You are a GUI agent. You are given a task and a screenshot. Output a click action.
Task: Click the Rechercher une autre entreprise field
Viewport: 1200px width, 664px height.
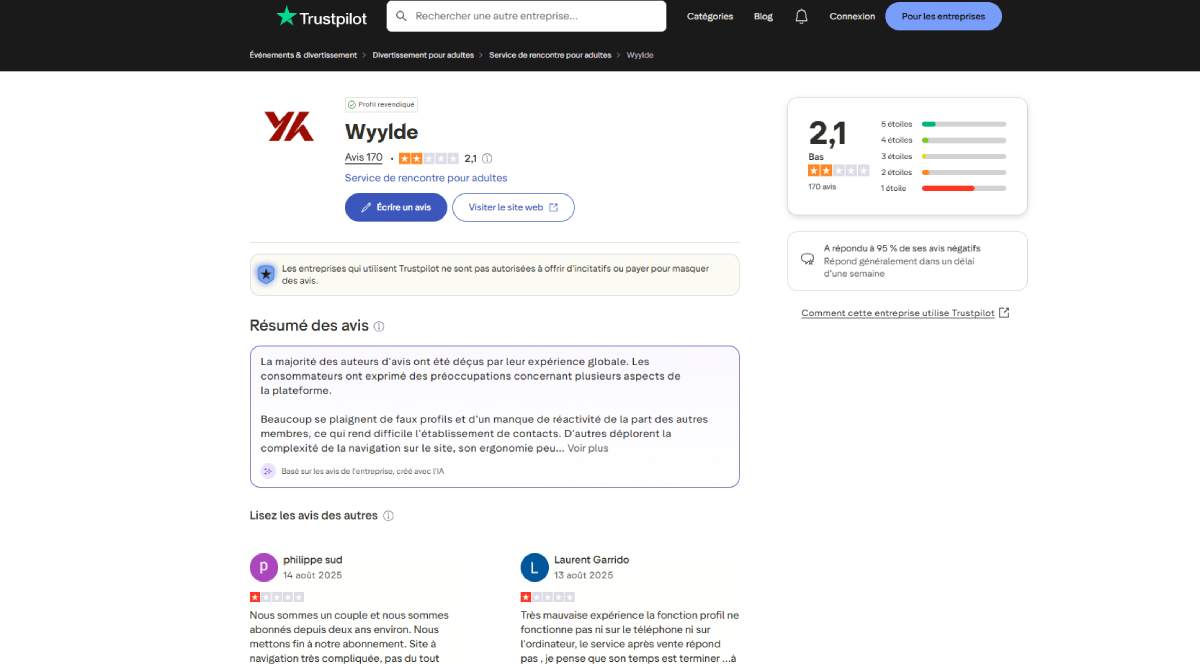[x=526, y=16]
